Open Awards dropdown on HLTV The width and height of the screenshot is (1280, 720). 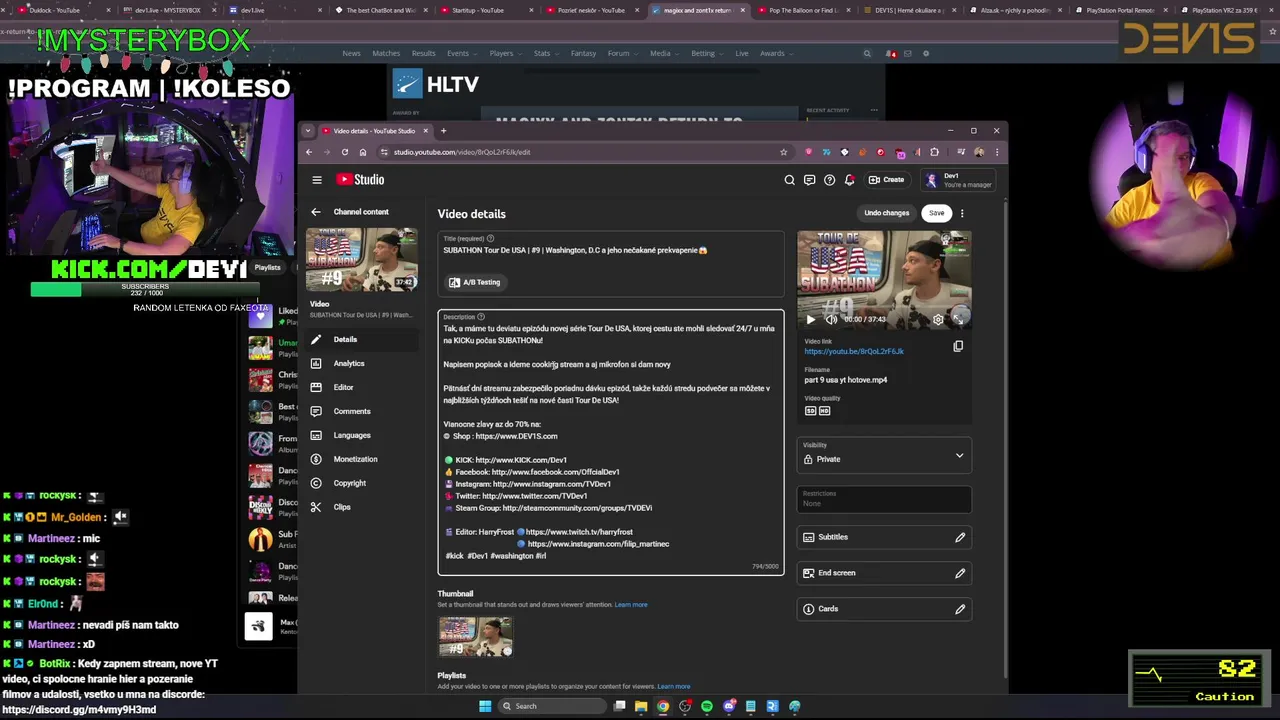click(775, 53)
